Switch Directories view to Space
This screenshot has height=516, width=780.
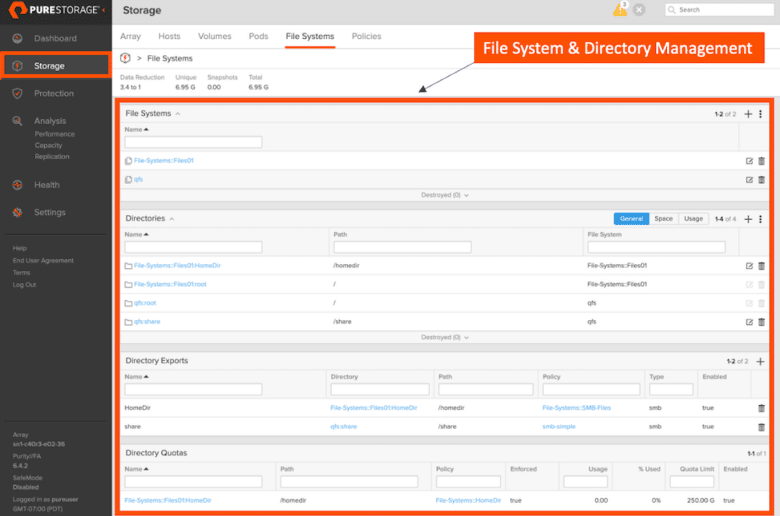tap(664, 219)
